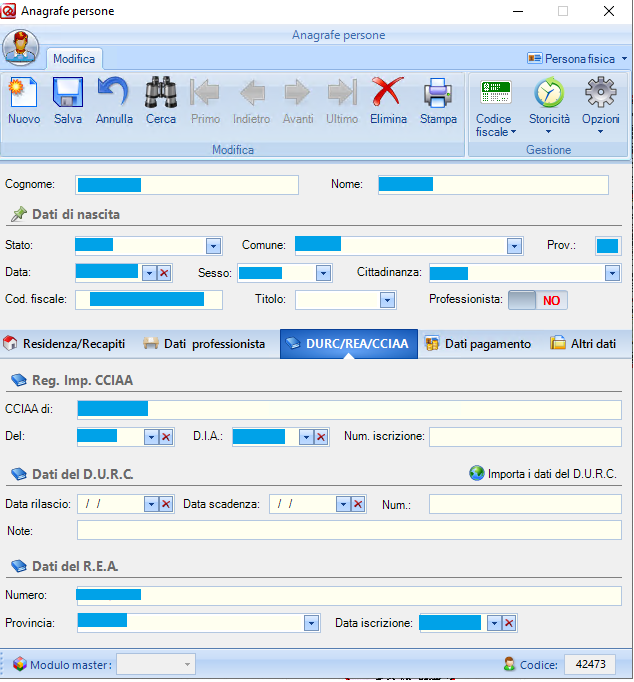Click the Prov. field
The image size is (634, 682).
[608, 246]
